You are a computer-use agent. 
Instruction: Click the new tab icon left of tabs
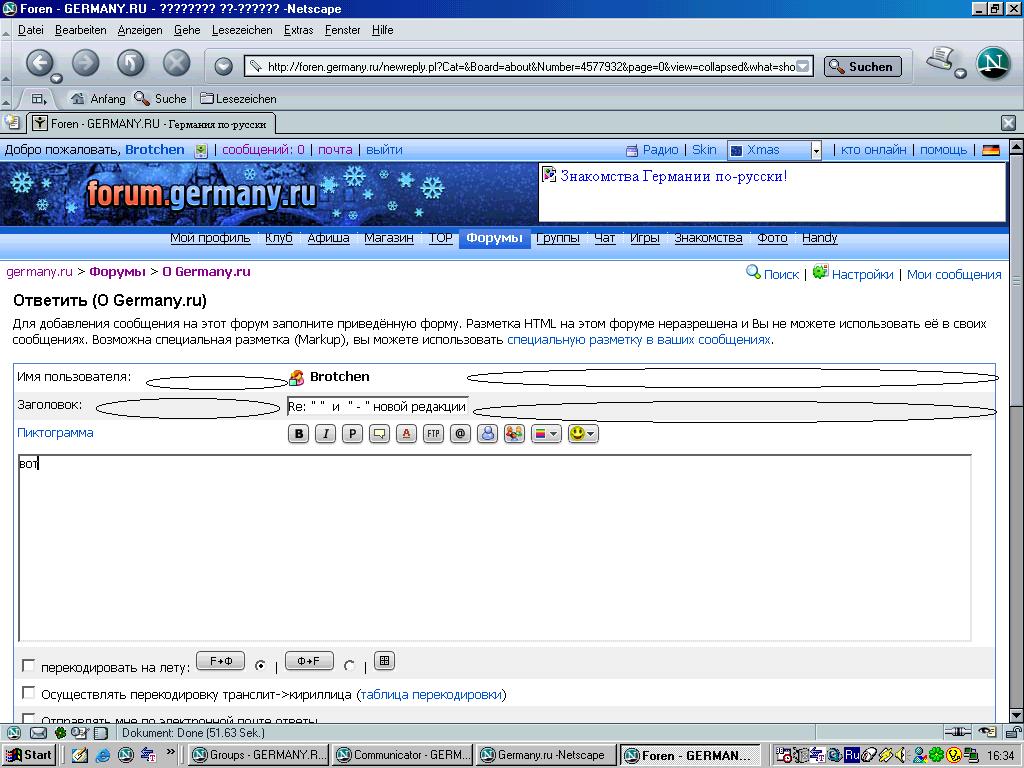(x=12, y=122)
